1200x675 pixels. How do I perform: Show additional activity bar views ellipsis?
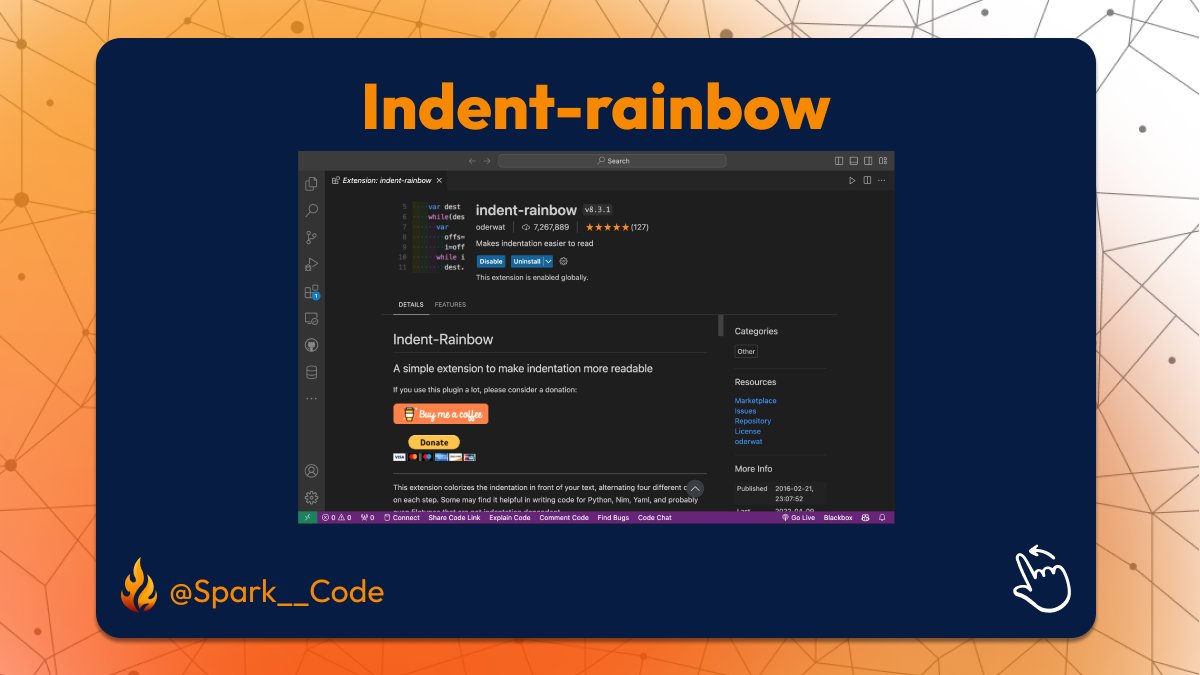(x=311, y=398)
